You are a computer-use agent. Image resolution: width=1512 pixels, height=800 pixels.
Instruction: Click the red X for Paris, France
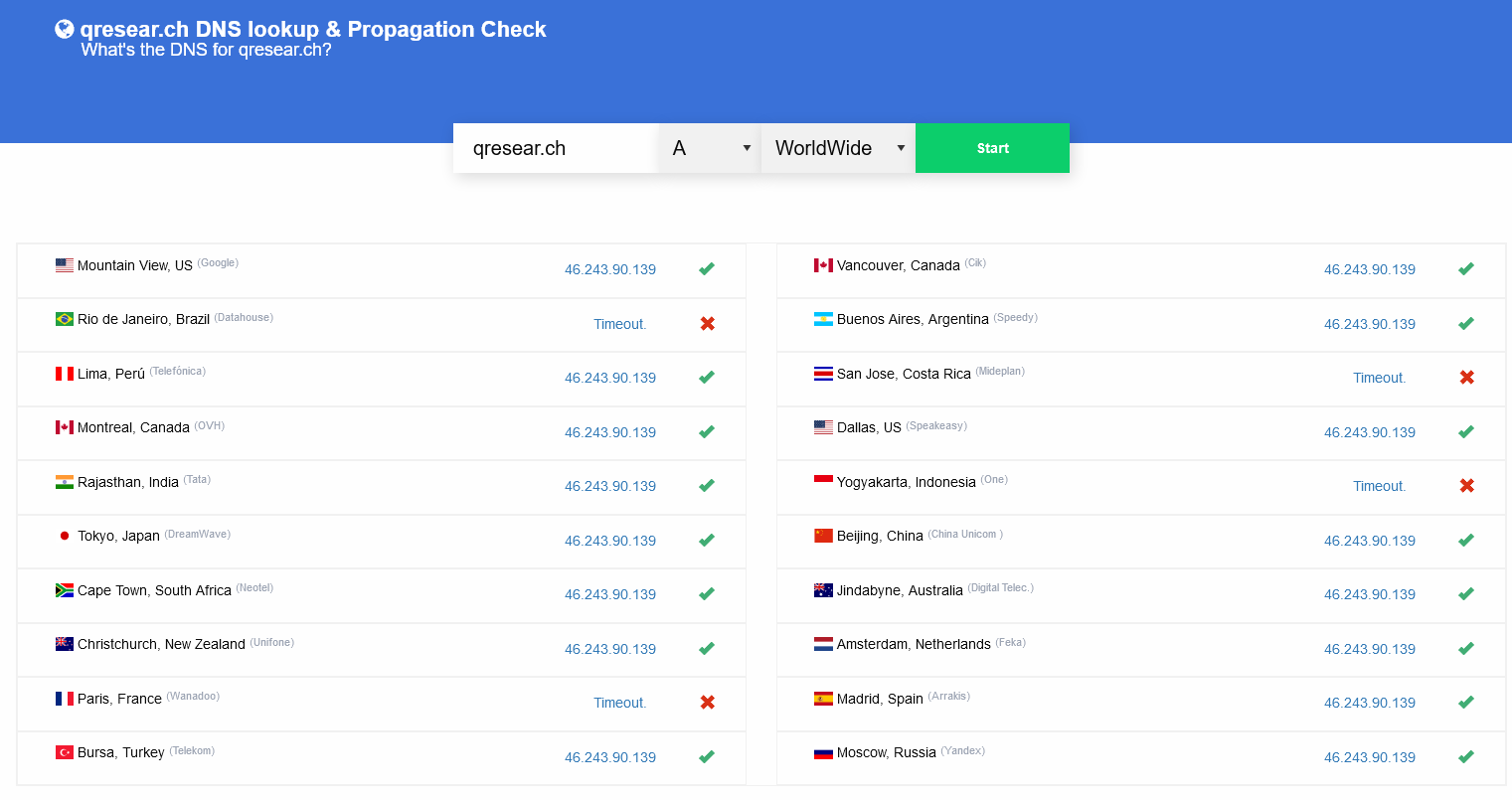[708, 703]
